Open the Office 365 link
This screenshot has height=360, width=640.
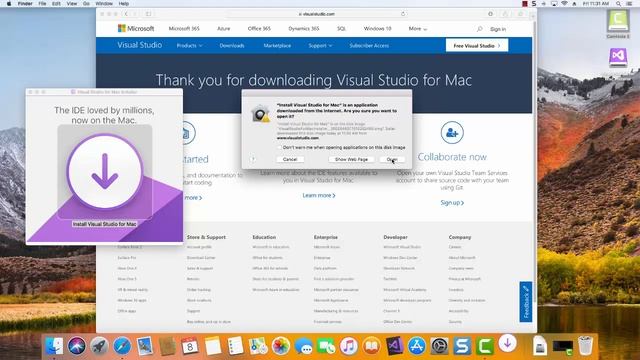point(259,29)
